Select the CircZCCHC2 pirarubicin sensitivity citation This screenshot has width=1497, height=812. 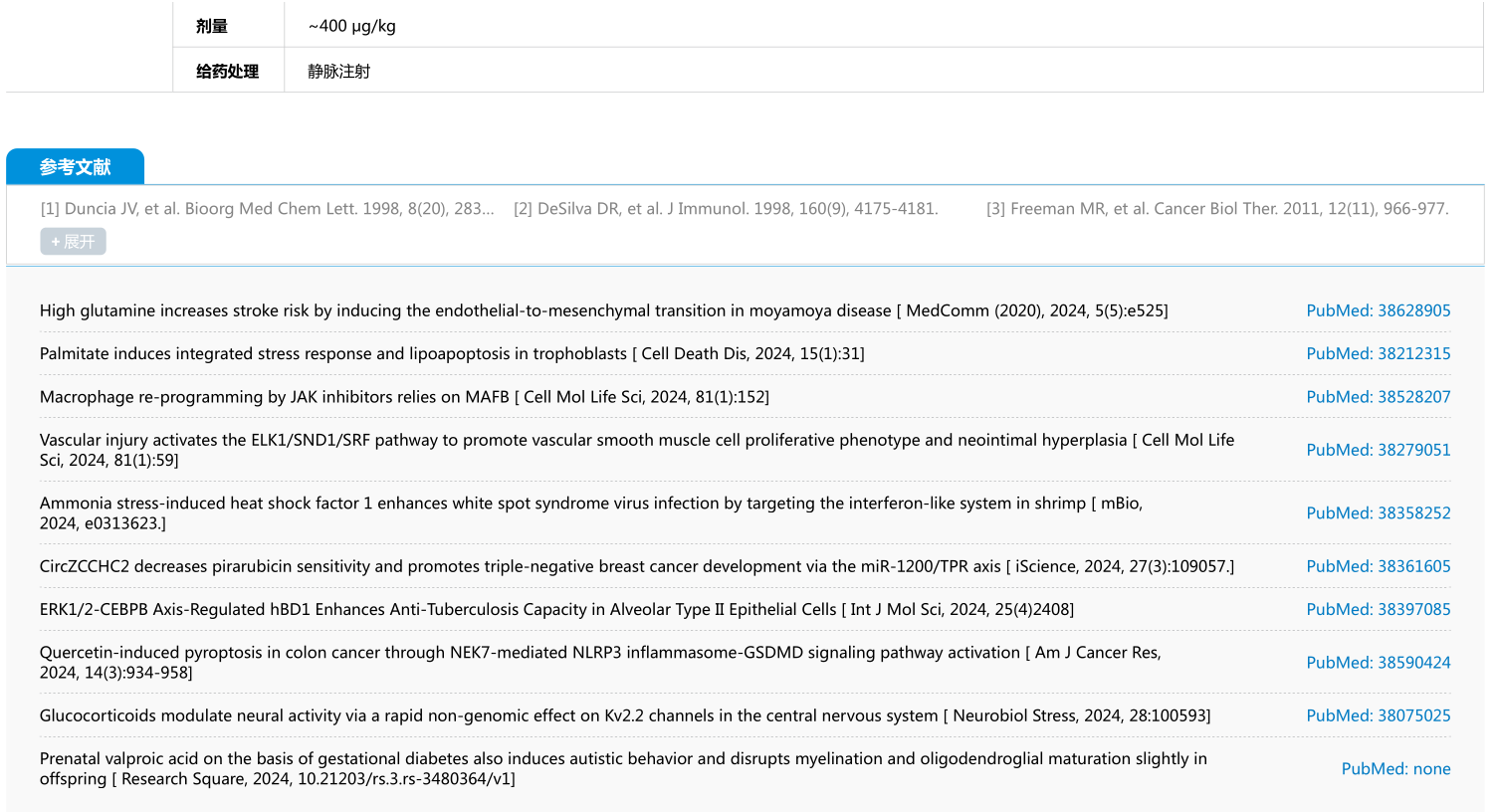[637, 565]
